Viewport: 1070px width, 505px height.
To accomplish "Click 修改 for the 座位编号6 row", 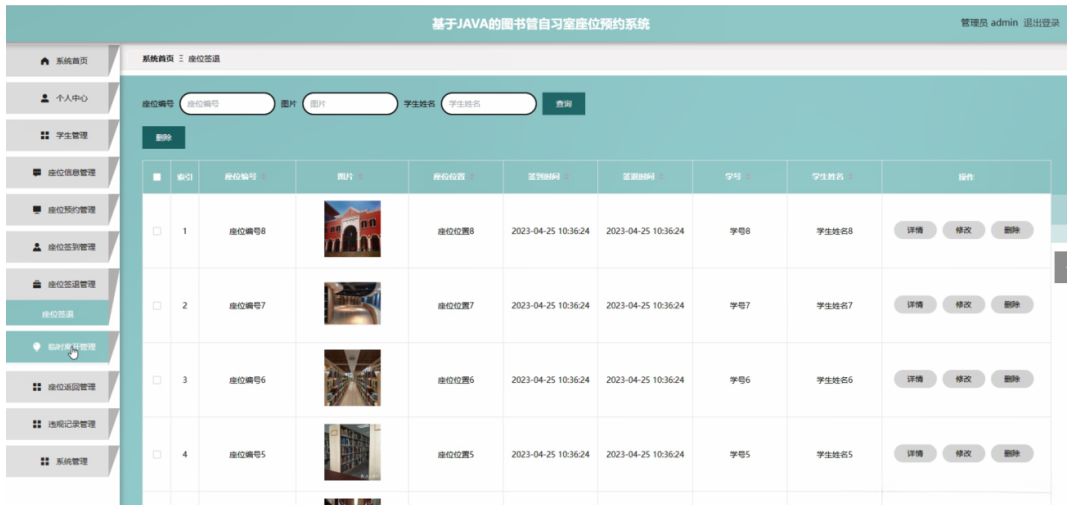I will 964,379.
